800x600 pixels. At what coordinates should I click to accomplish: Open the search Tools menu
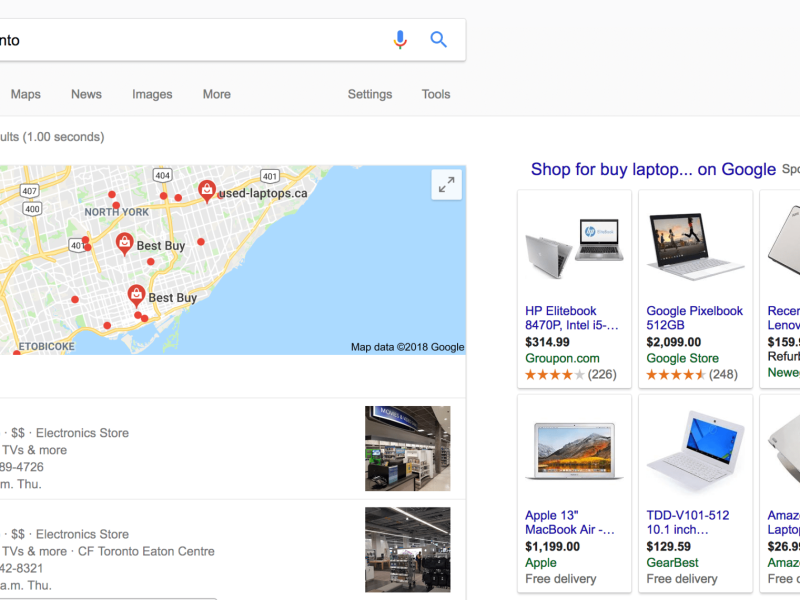tap(436, 94)
